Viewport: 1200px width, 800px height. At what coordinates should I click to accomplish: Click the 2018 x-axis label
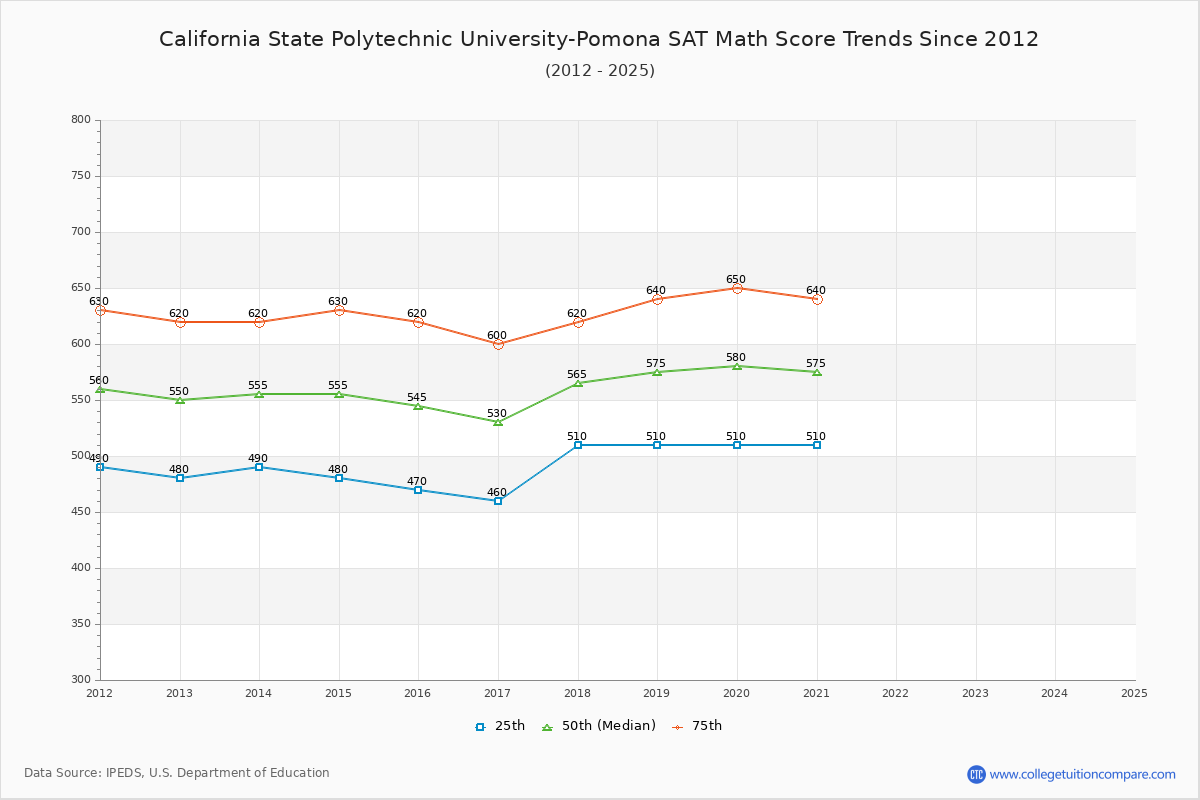coord(577,693)
